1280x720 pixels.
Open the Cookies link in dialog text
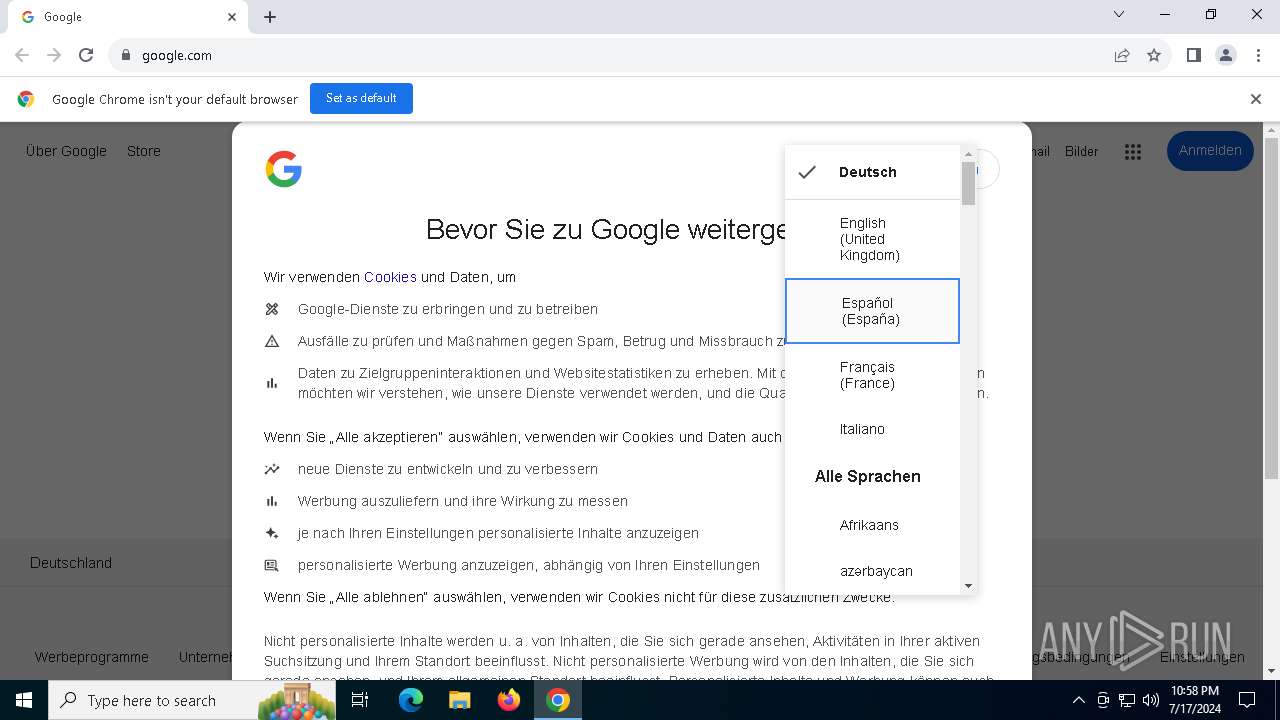(x=390, y=277)
